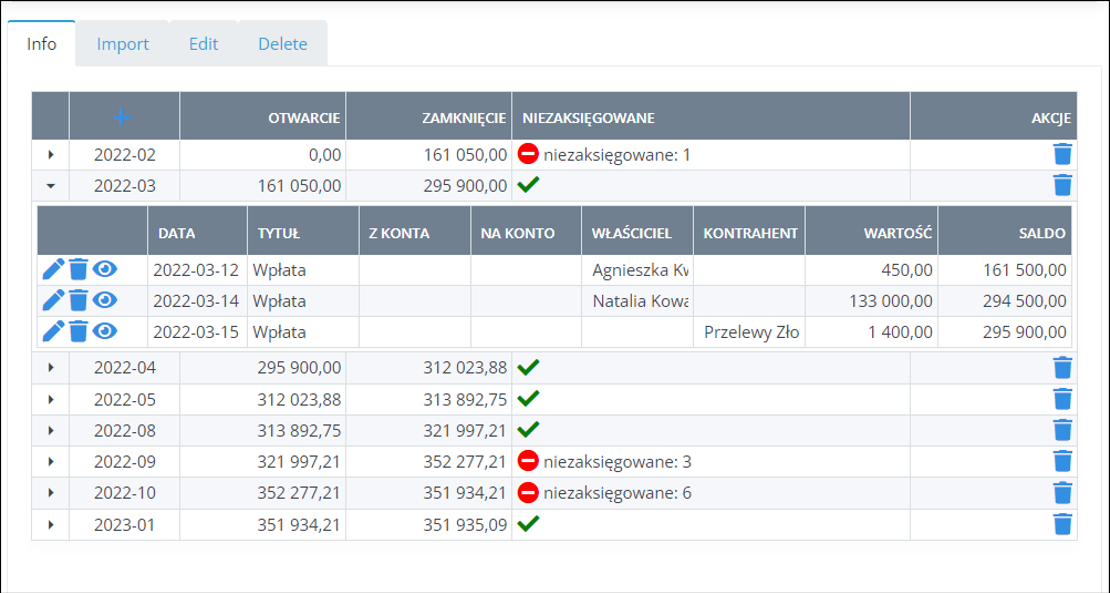
Task: View the 2022-03-12 transaction with eye icon
Action: [x=105, y=270]
